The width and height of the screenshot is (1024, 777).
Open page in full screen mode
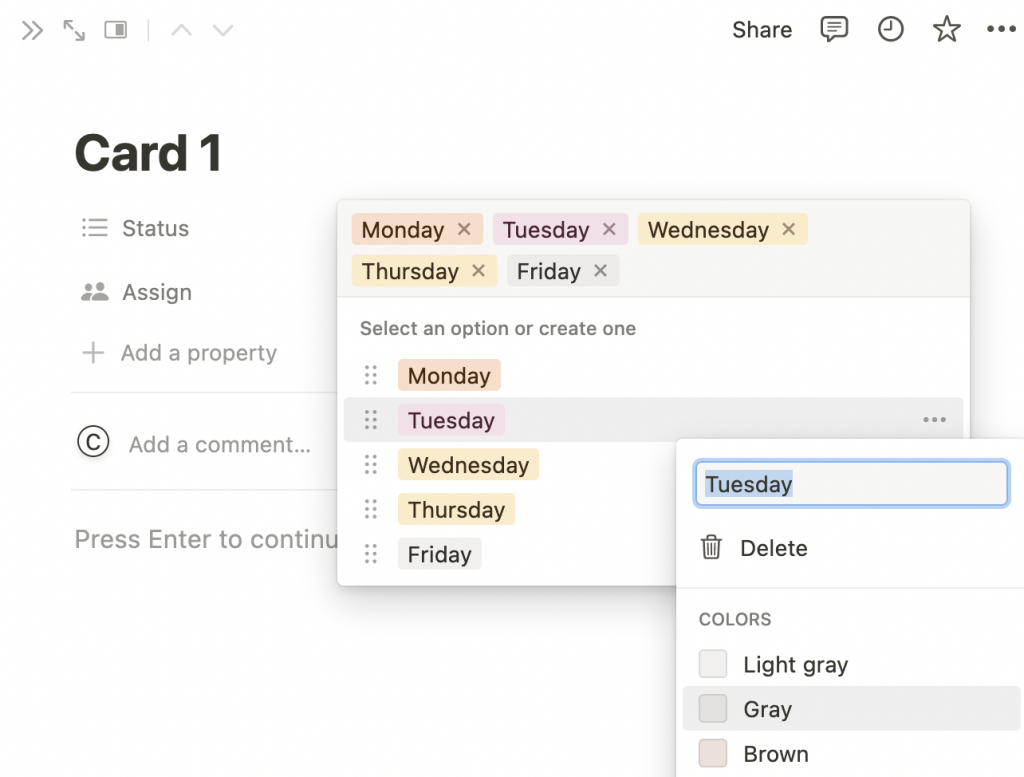74,31
